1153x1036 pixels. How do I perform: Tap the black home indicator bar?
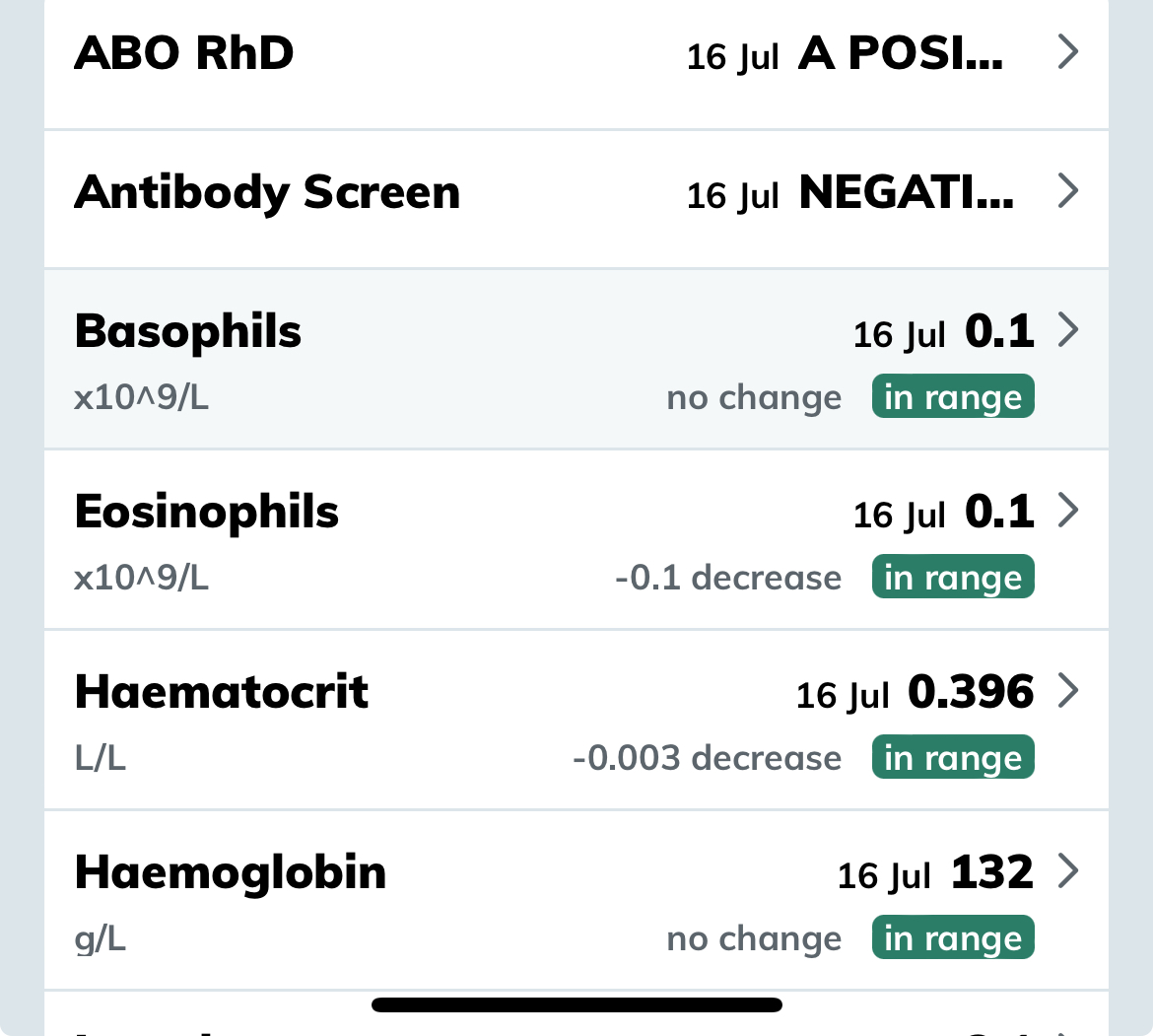[576, 1005]
